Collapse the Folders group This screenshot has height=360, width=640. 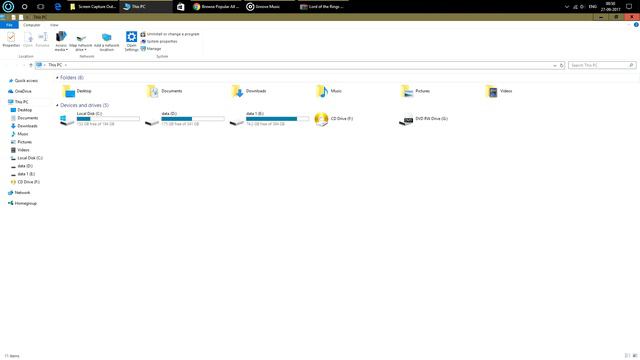[57, 78]
